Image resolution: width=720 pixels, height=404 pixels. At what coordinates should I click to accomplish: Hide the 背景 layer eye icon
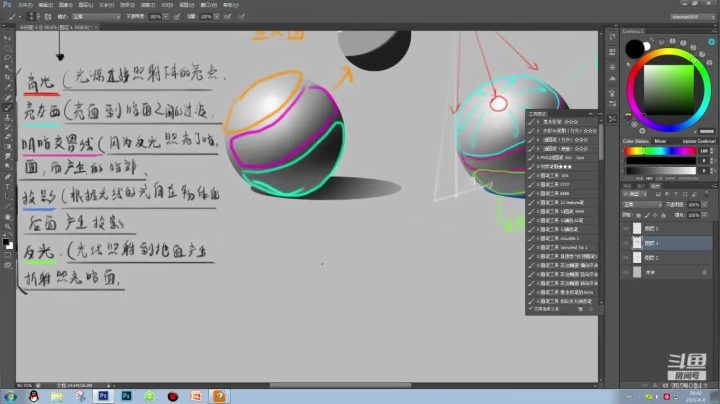tap(625, 272)
